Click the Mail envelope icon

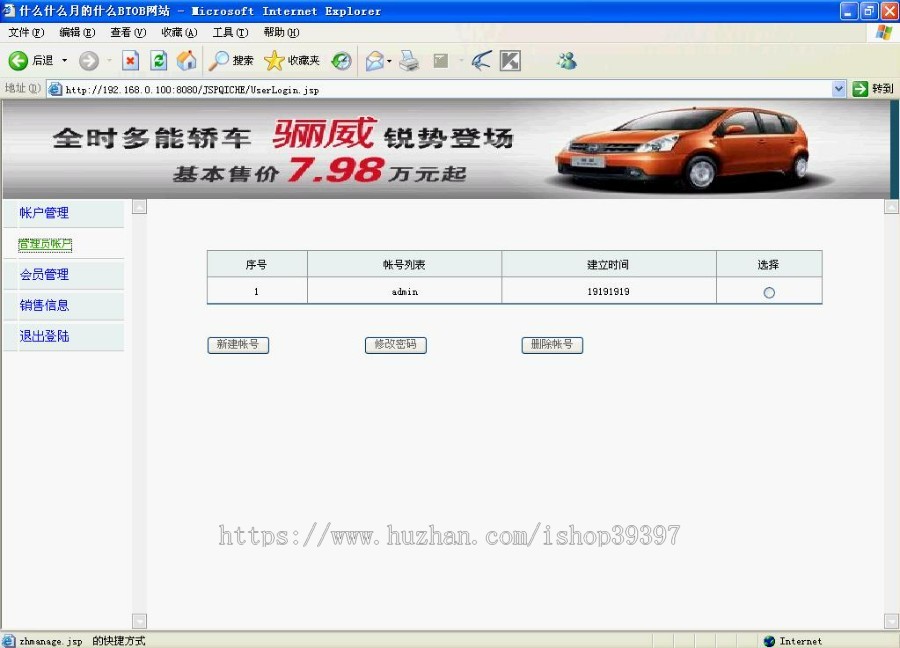[374, 60]
